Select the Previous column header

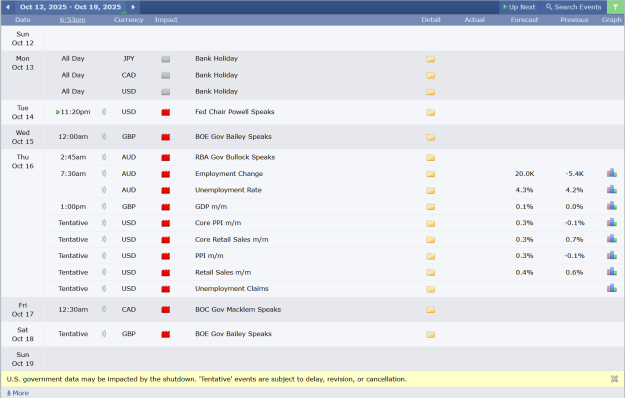pyautogui.click(x=574, y=20)
